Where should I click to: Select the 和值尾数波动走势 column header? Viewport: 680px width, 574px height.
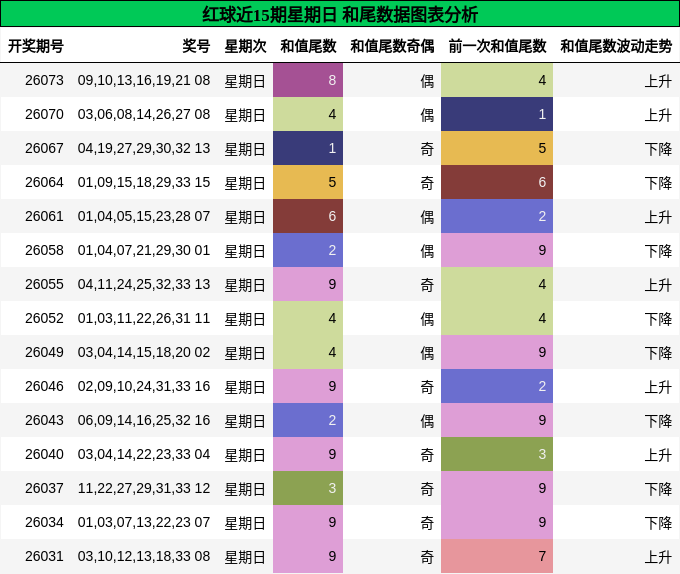616,46
